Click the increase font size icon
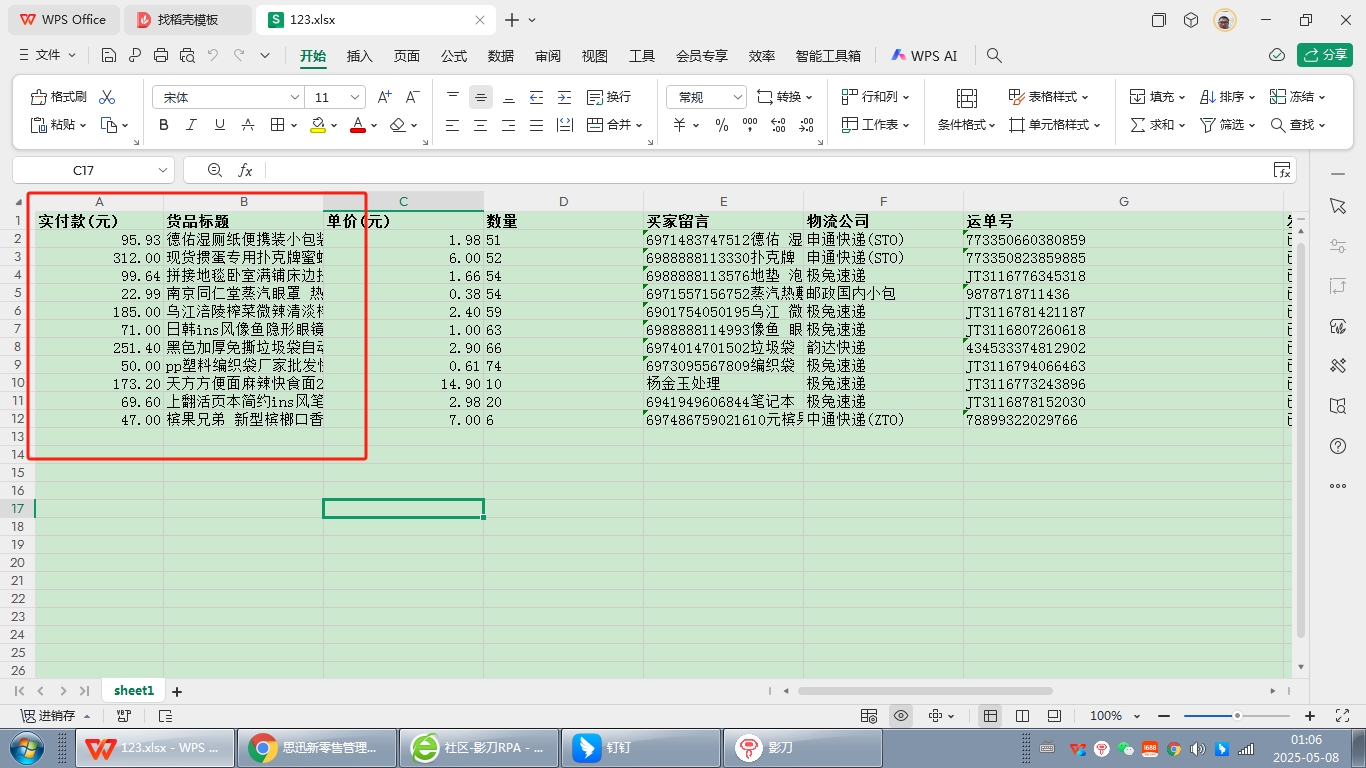 click(385, 97)
